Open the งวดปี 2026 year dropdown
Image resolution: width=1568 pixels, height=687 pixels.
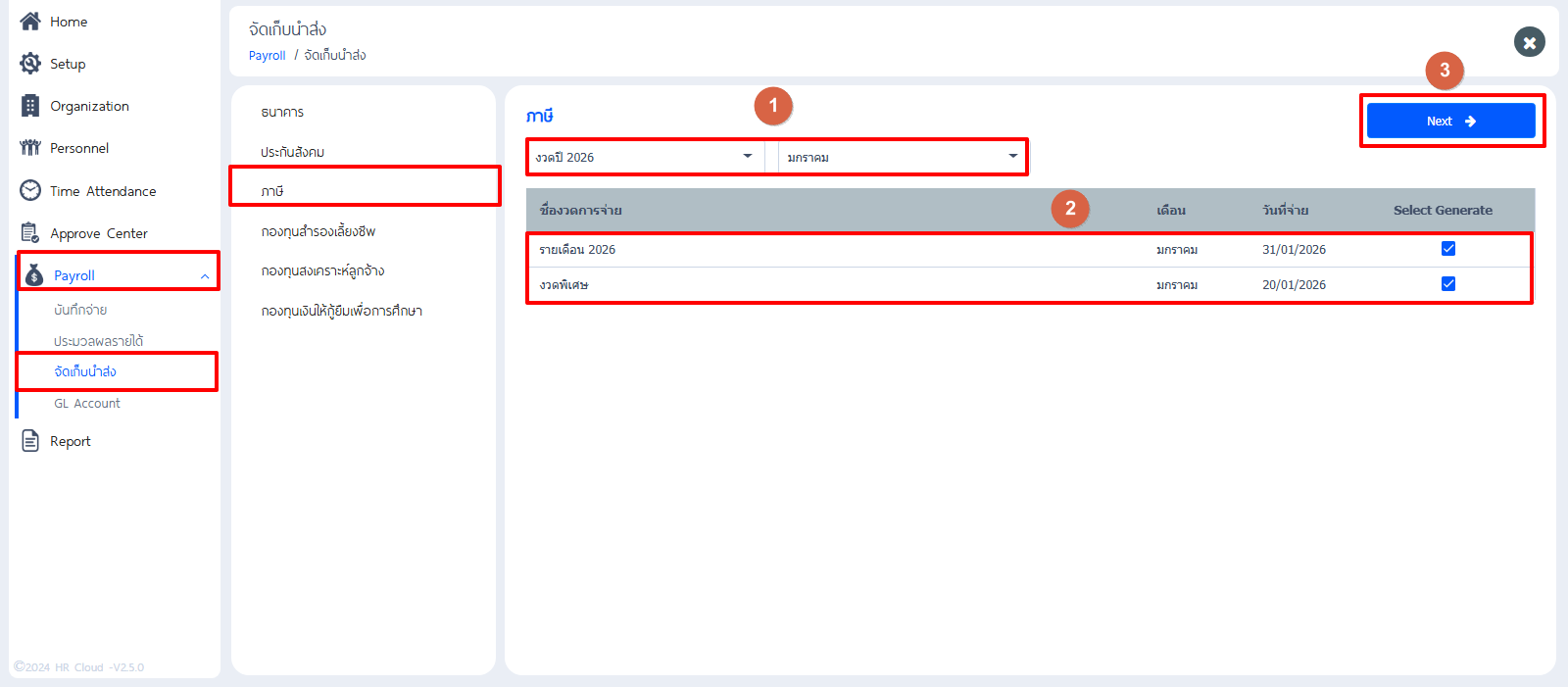pos(645,157)
